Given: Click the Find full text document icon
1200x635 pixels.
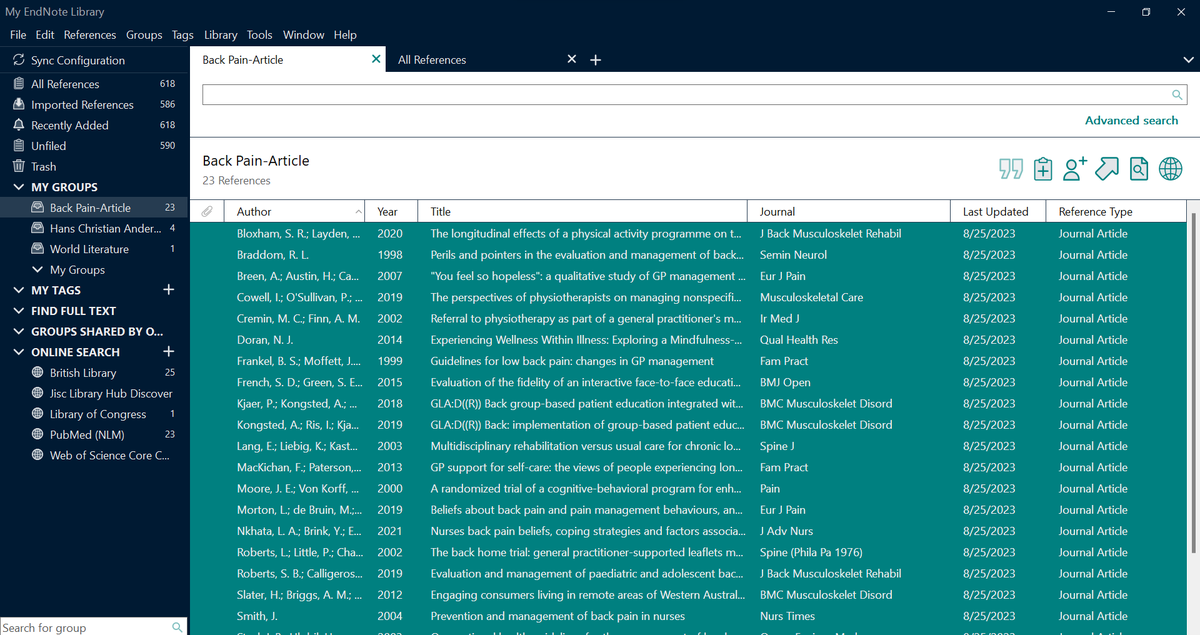Looking at the screenshot, I should pos(1139,169).
